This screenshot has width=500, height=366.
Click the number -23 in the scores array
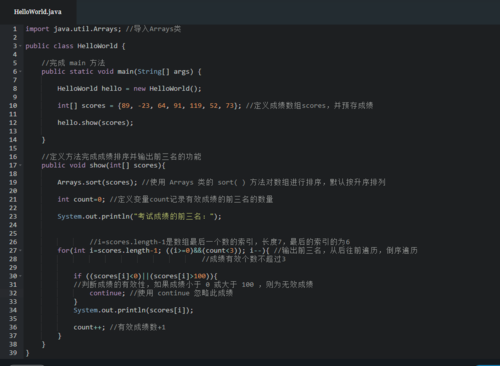point(144,106)
